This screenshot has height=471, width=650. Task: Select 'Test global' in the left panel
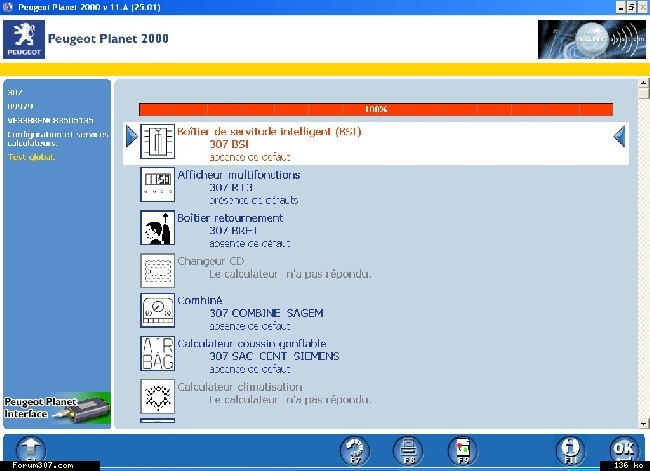point(31,157)
